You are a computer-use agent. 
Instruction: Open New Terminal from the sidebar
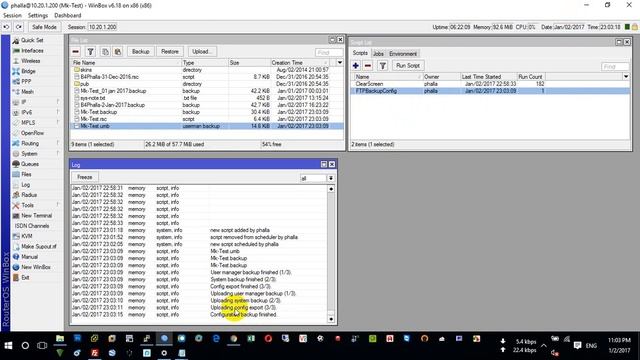(36, 216)
